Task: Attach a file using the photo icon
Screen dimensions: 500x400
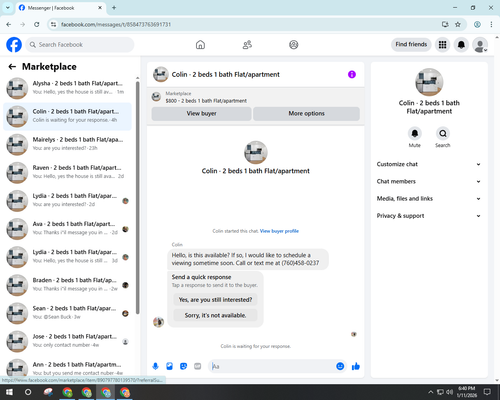Action: tap(169, 366)
